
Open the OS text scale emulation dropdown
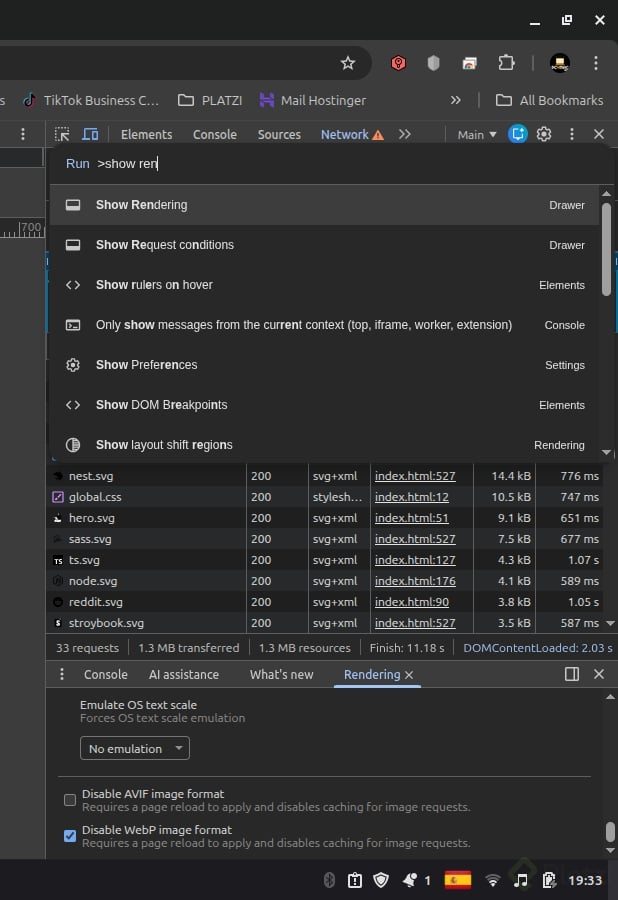click(x=135, y=748)
